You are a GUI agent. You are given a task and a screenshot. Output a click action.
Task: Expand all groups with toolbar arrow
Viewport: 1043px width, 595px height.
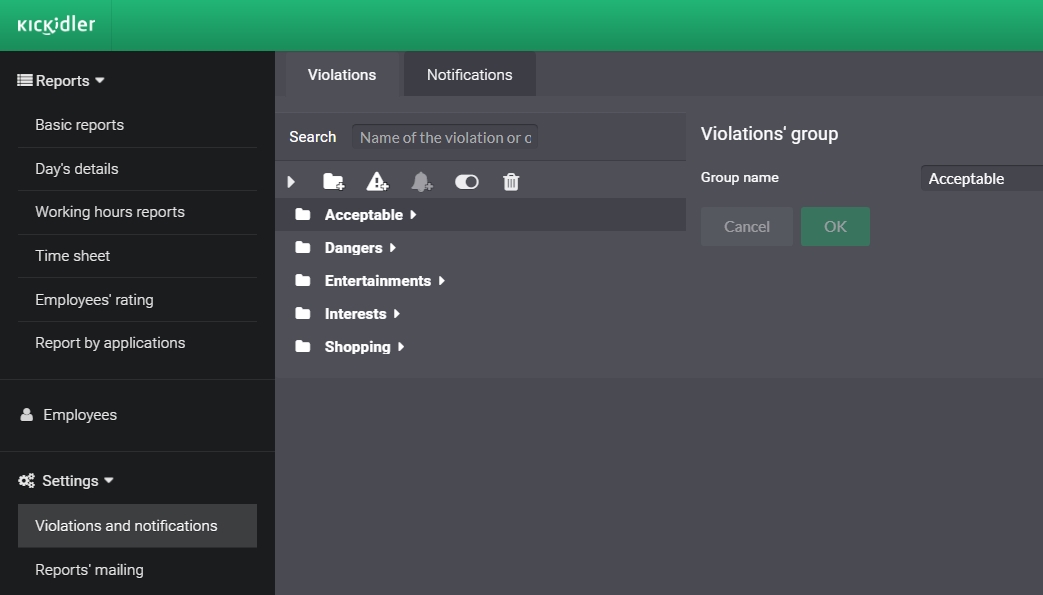(291, 181)
